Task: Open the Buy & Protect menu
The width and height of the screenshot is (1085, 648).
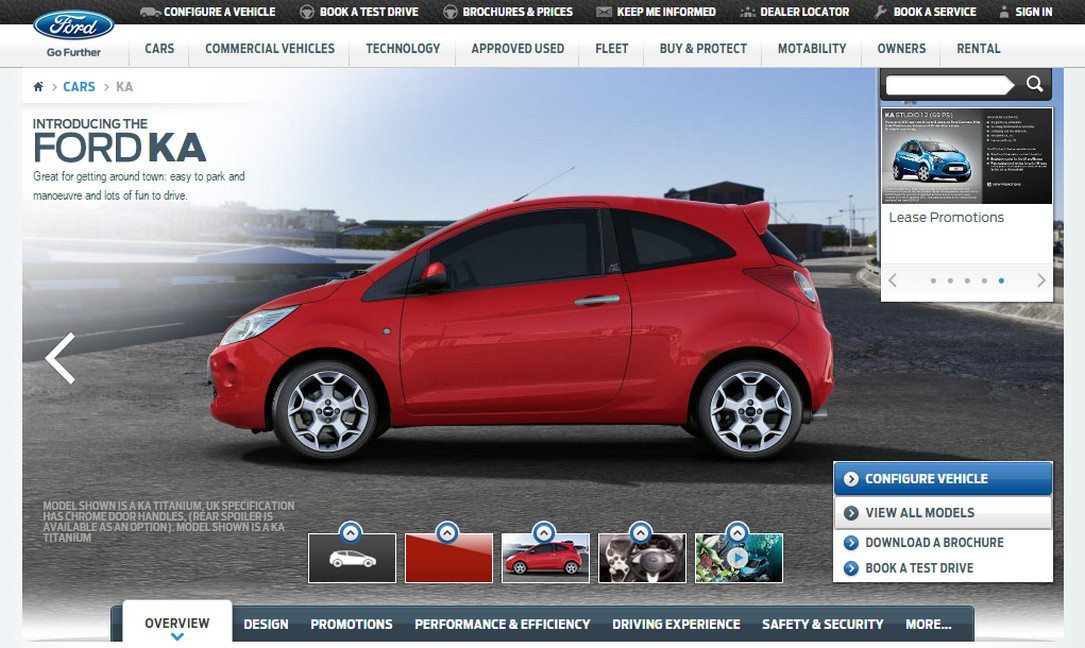Action: pyautogui.click(x=703, y=48)
